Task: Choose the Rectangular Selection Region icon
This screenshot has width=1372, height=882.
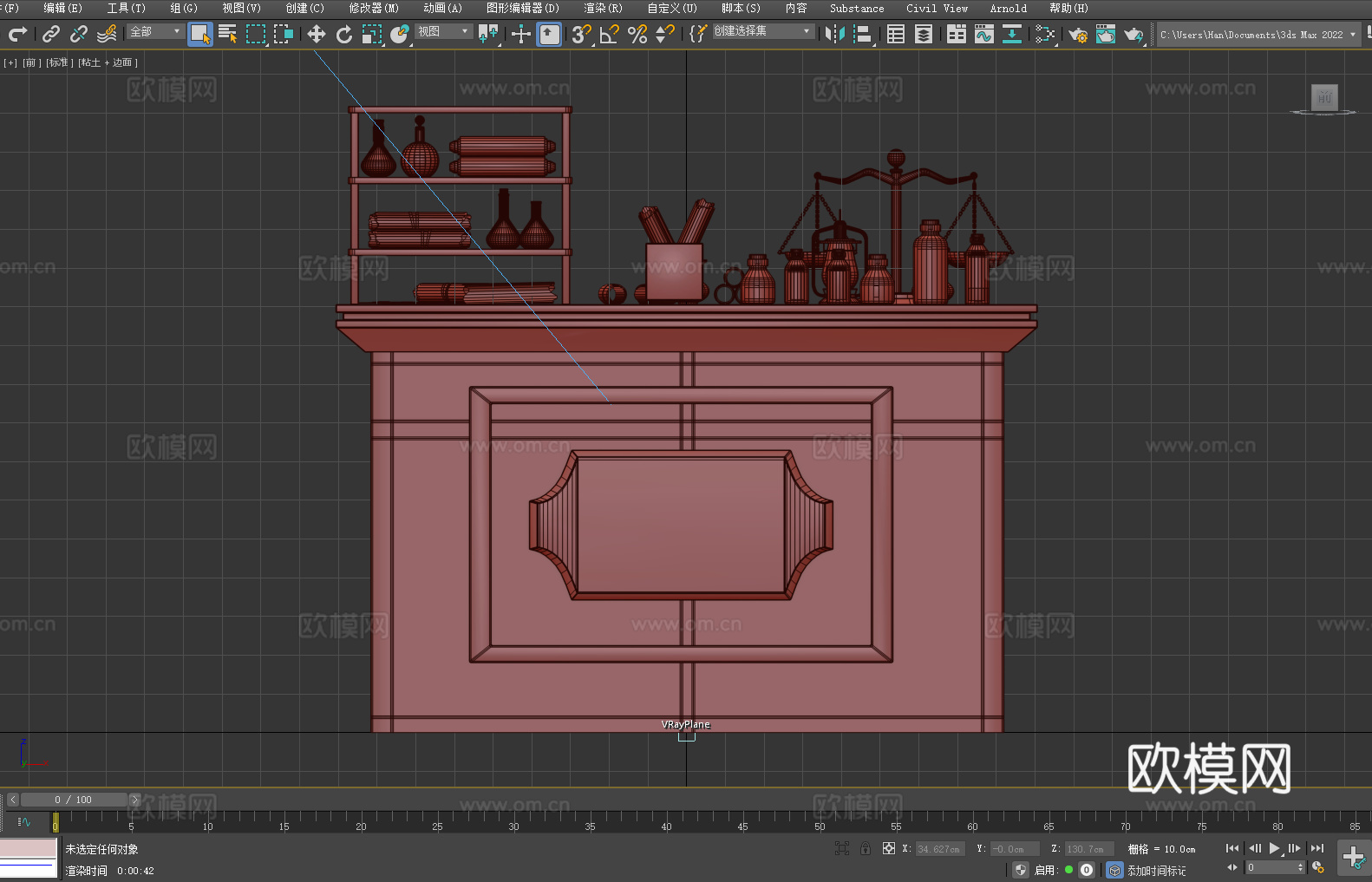Action: point(256,34)
